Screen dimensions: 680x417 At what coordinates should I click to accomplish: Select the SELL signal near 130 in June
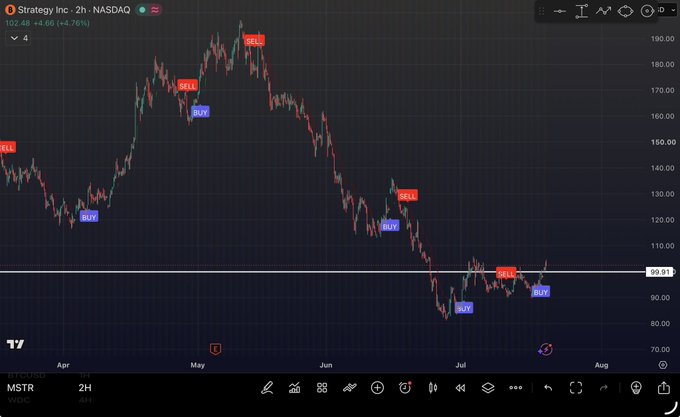(x=407, y=196)
